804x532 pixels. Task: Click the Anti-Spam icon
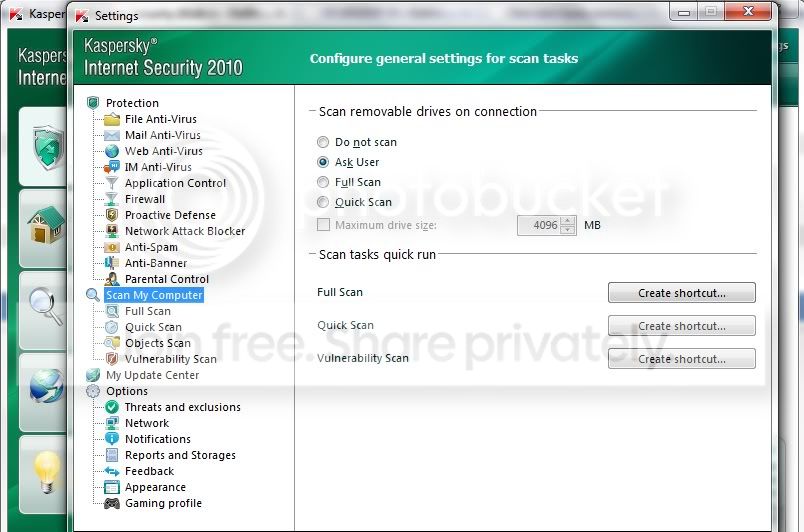[112, 247]
